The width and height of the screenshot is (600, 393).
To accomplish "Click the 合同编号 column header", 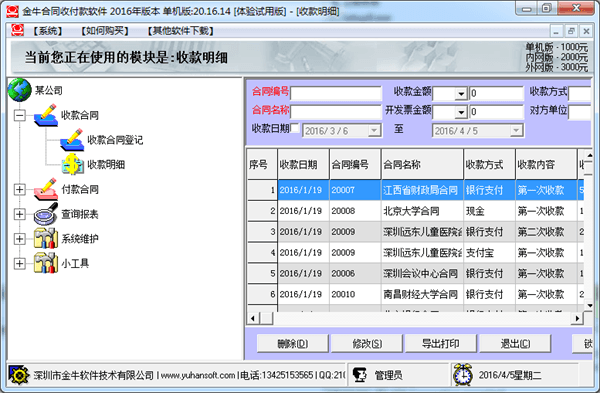I will (355, 165).
